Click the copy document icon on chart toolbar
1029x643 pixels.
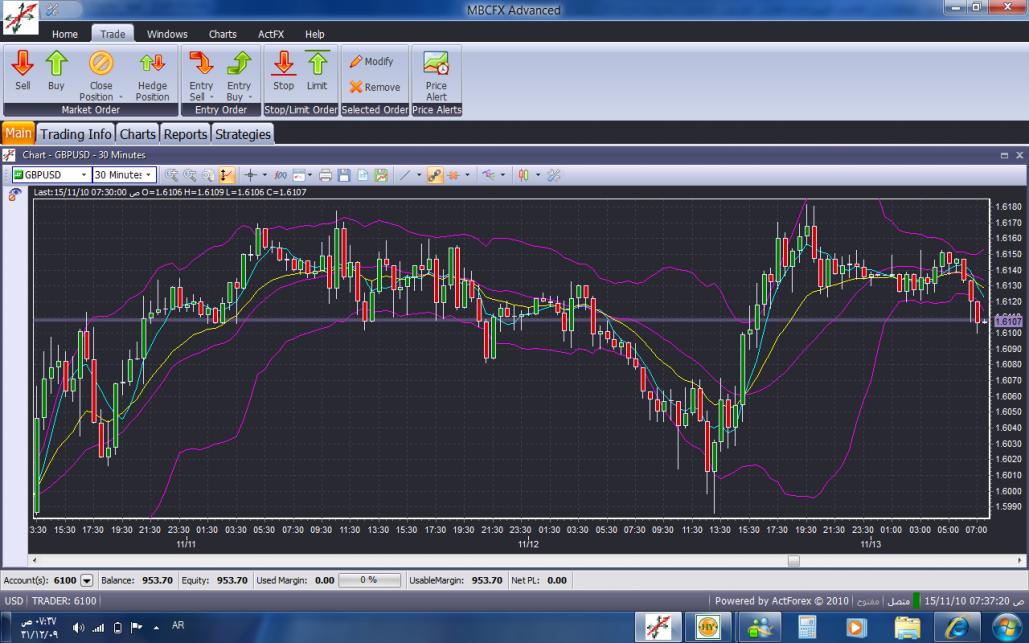point(362,175)
